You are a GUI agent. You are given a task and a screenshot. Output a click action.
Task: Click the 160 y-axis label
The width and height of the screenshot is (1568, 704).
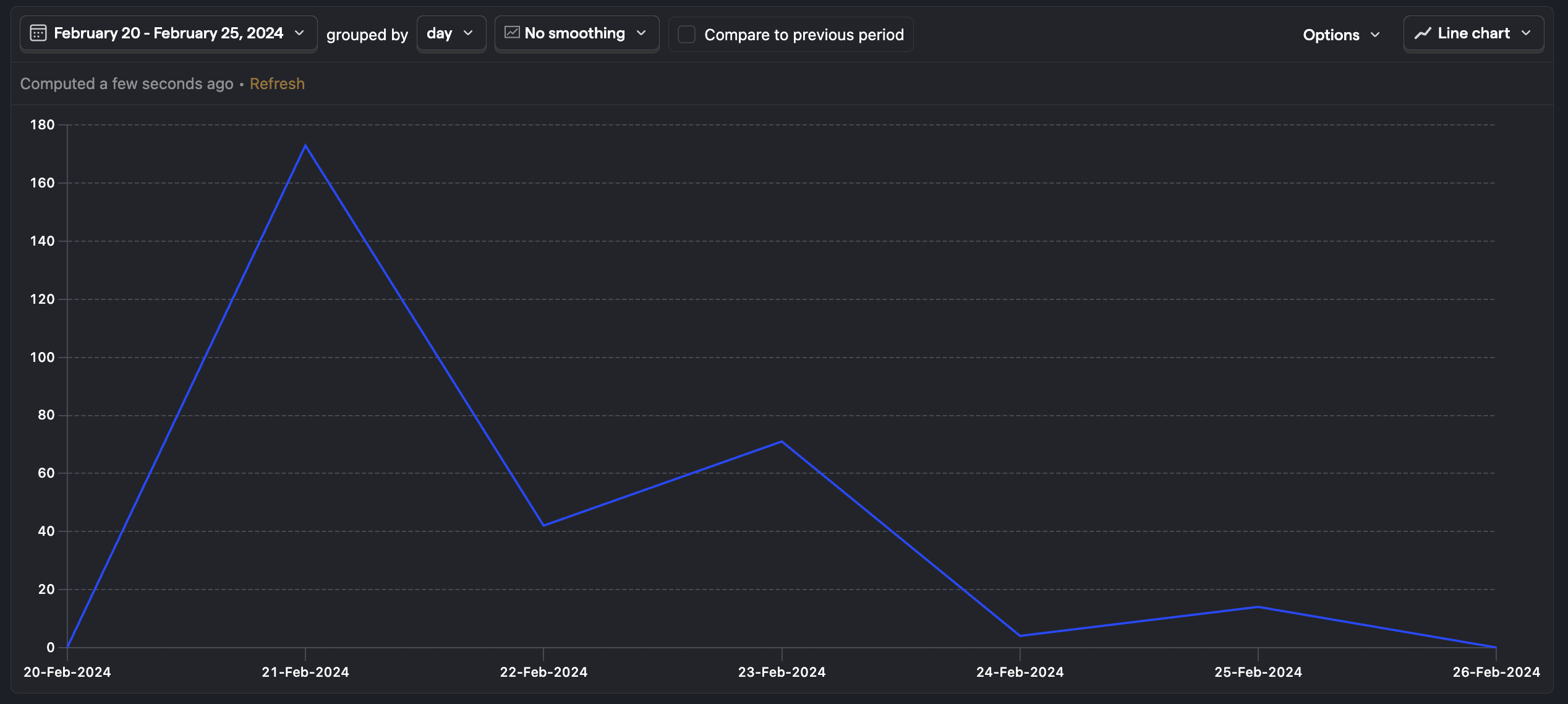(43, 183)
